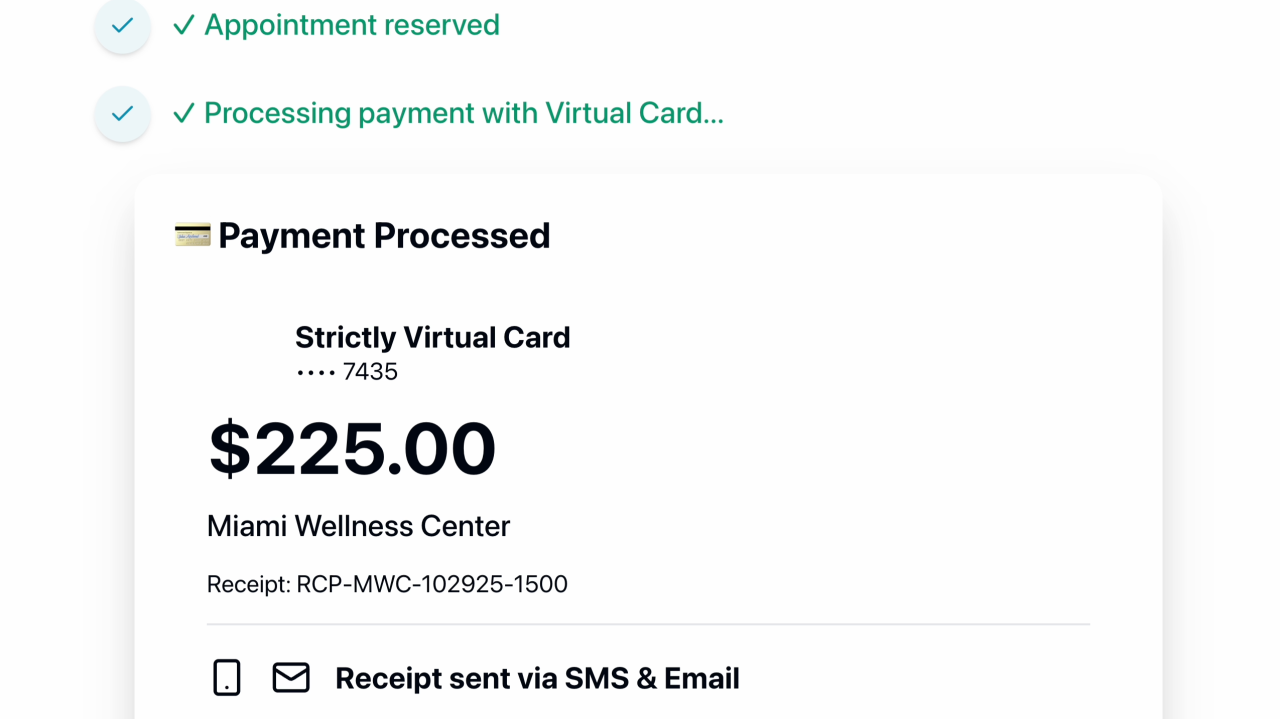Screen dimensions: 1280x719
Task: Select the Processing payment with Virtual Card step
Action: coord(464,113)
